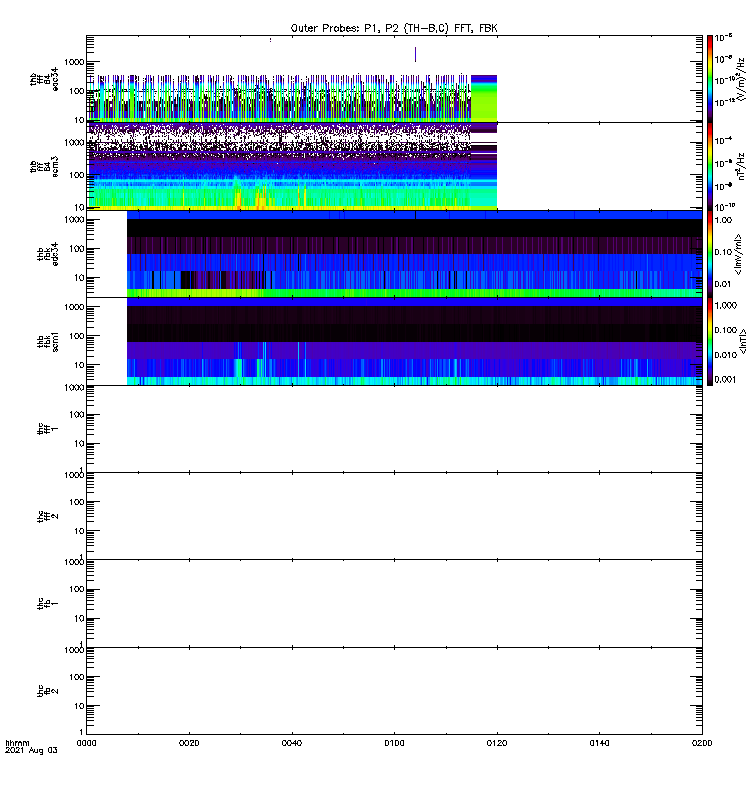The image size is (750, 800).
Task: Click the <|mV/m|> color scale bar
Action: click(x=710, y=254)
